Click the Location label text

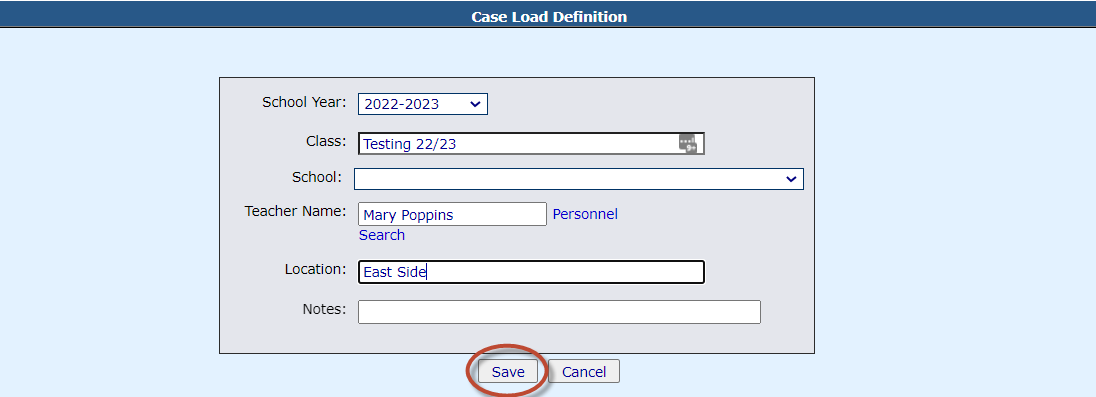click(315, 269)
